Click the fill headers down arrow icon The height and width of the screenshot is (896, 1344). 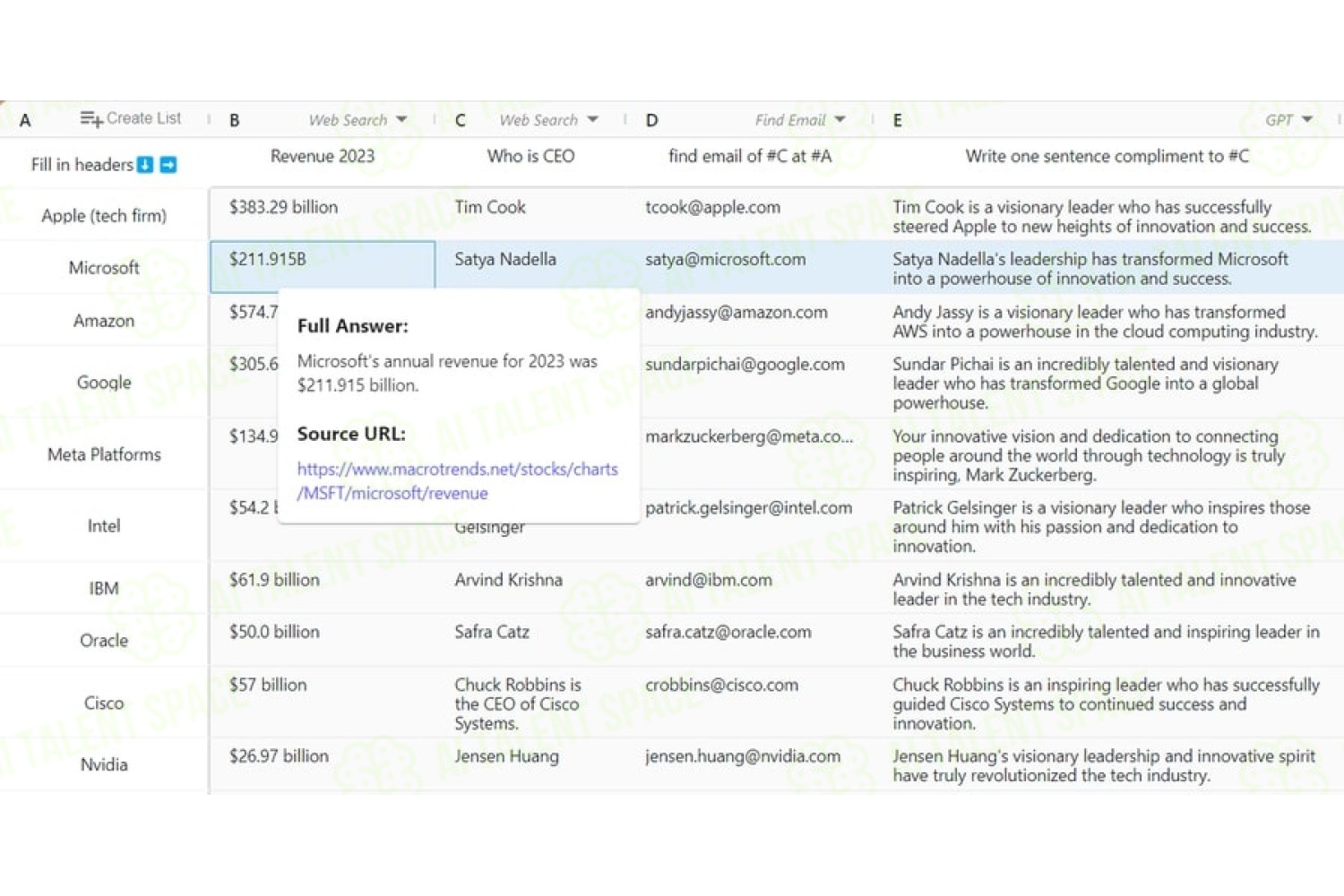coord(145,165)
